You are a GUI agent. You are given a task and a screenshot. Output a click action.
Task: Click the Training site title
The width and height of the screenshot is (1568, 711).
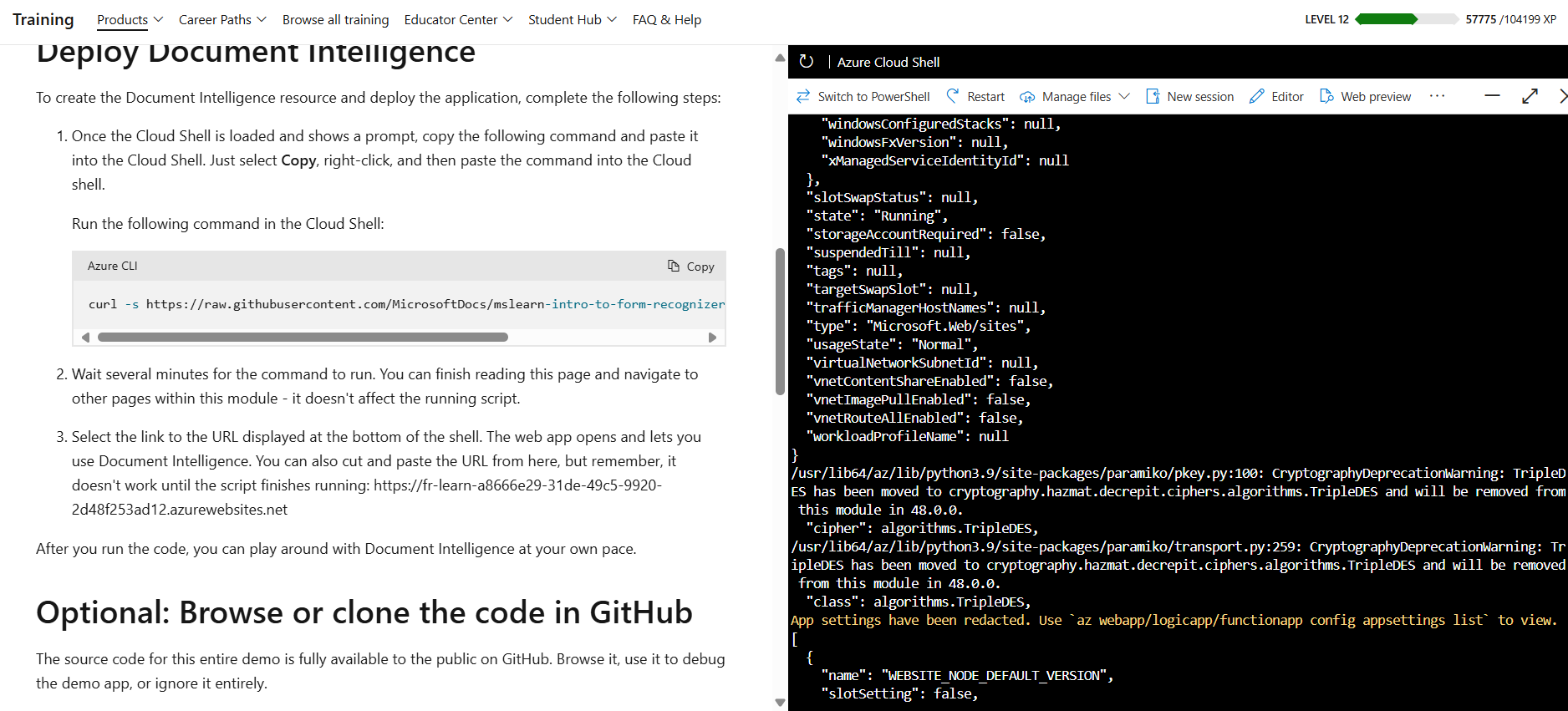pyautogui.click(x=43, y=19)
